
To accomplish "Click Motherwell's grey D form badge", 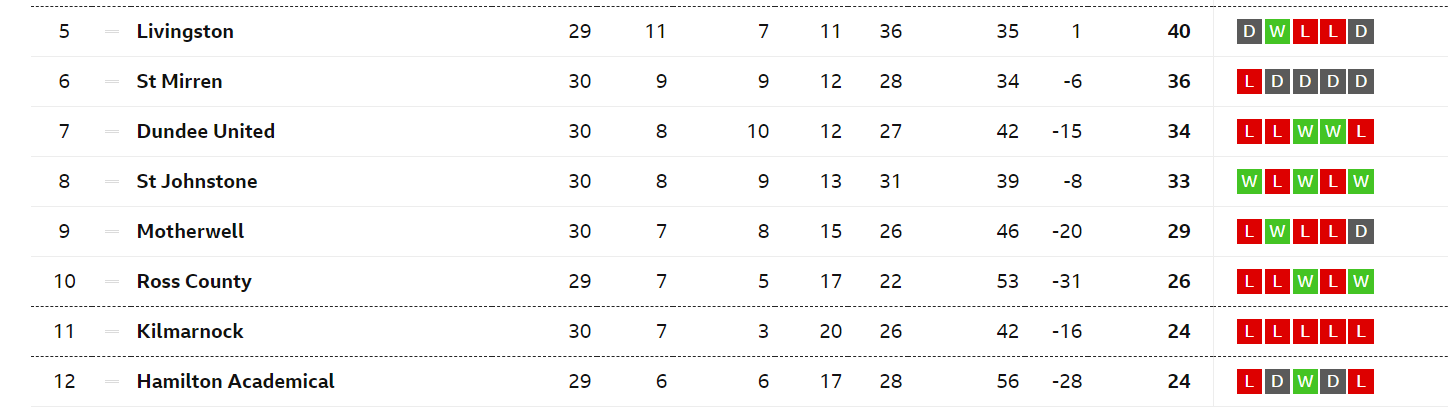I will (x=1360, y=231).
